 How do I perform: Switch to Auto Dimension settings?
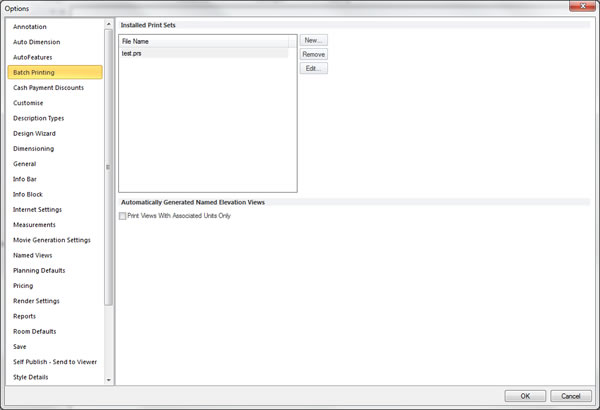point(37,42)
